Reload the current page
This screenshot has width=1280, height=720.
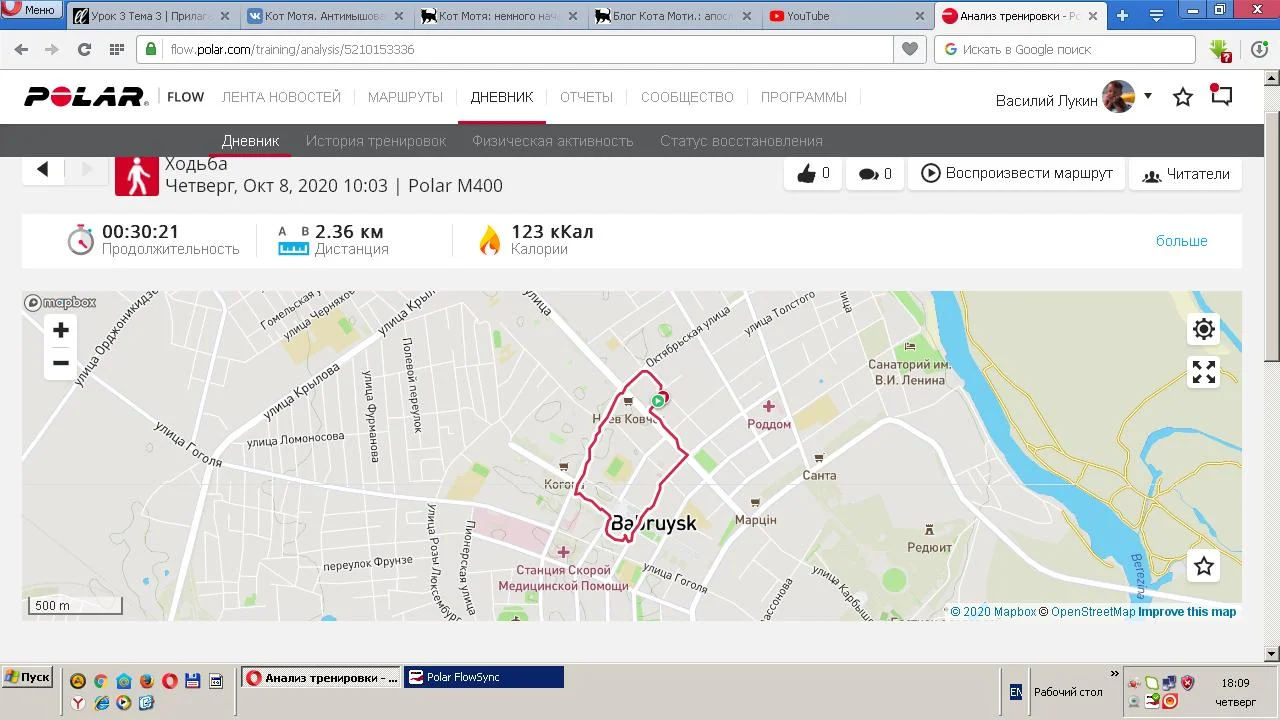point(84,50)
